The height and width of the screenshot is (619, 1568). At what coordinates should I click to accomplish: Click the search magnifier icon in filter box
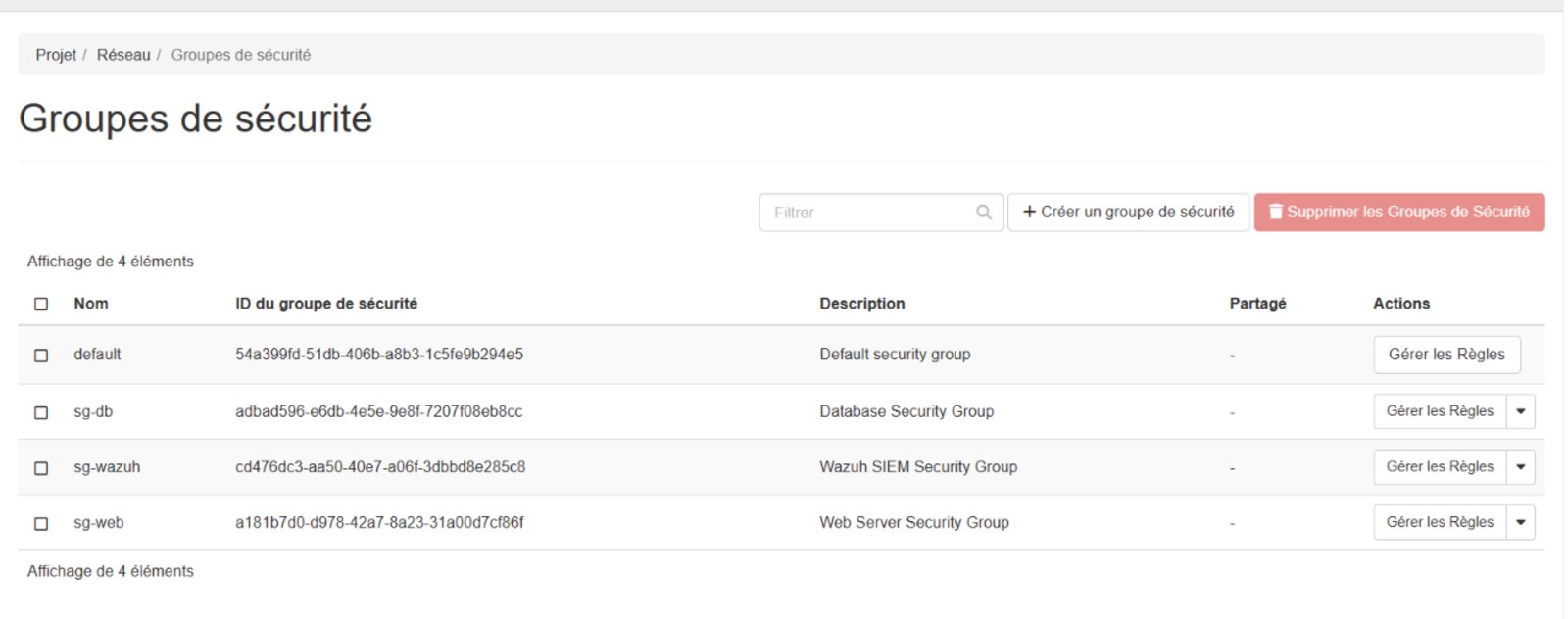click(983, 213)
